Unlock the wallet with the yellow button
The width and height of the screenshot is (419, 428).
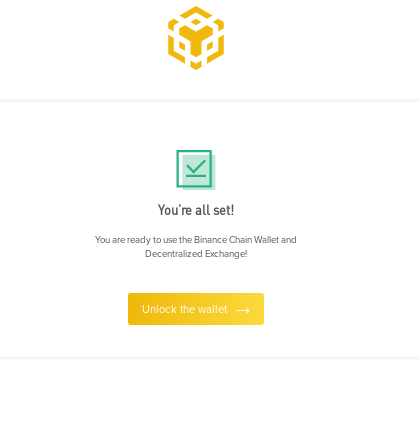(x=196, y=309)
